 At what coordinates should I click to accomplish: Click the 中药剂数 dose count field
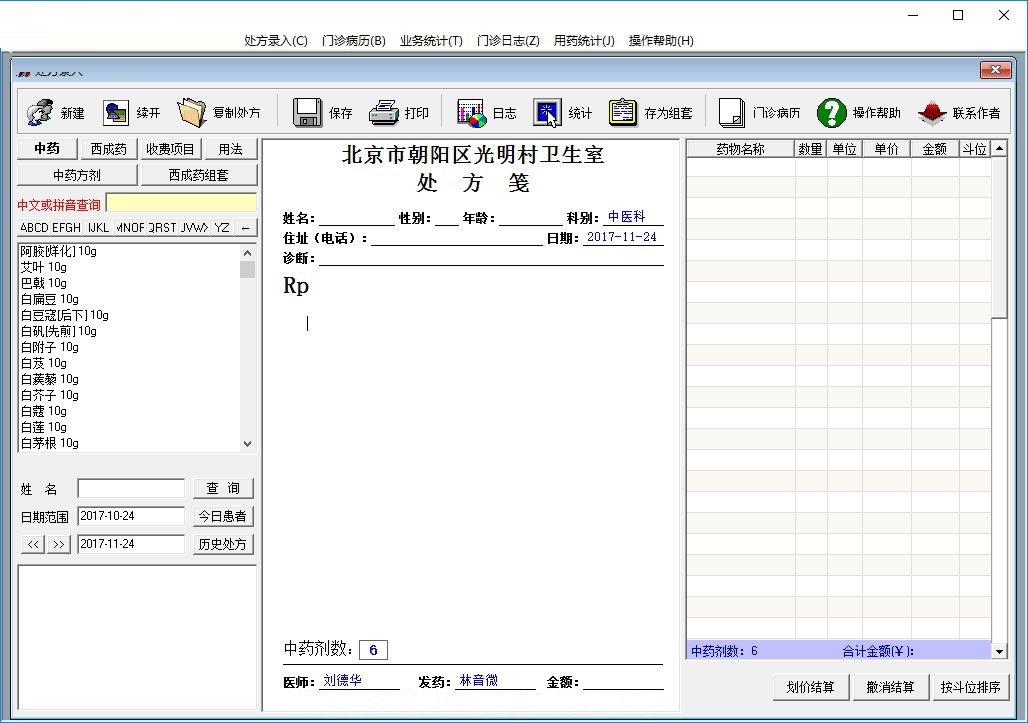(x=373, y=650)
